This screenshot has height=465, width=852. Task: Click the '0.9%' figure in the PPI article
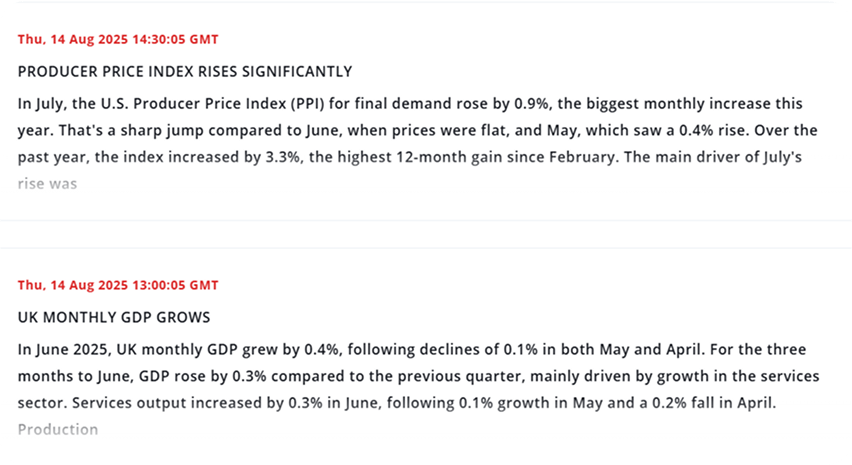point(532,104)
